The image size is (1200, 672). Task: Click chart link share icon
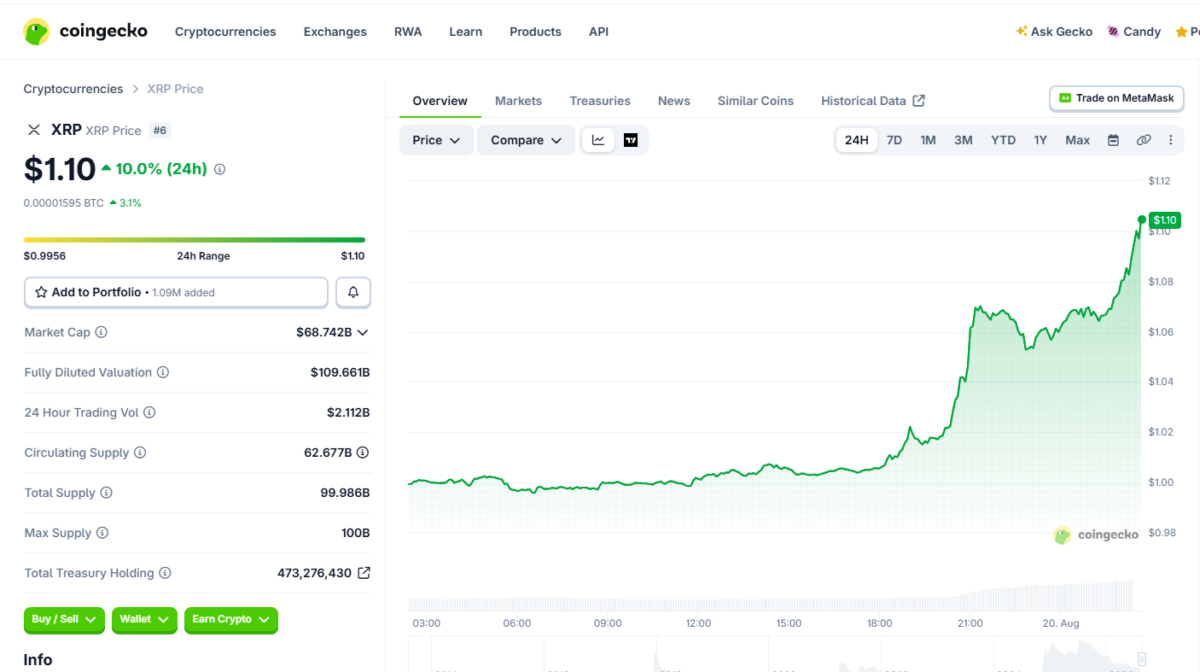pyautogui.click(x=1143, y=140)
